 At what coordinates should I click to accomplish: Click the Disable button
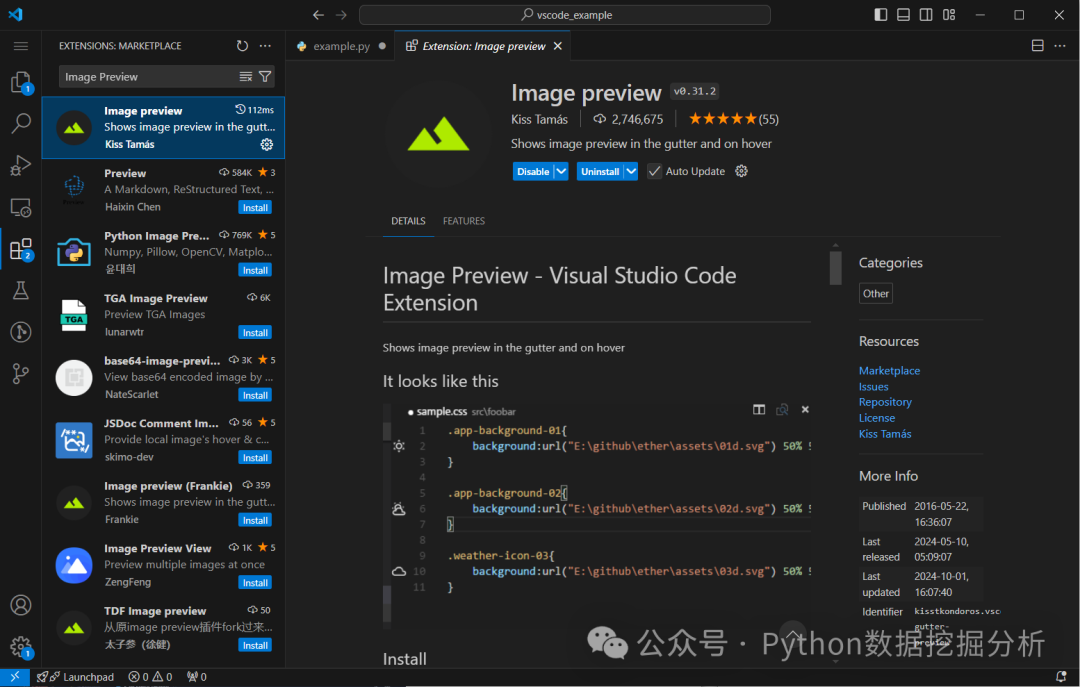[x=534, y=172]
